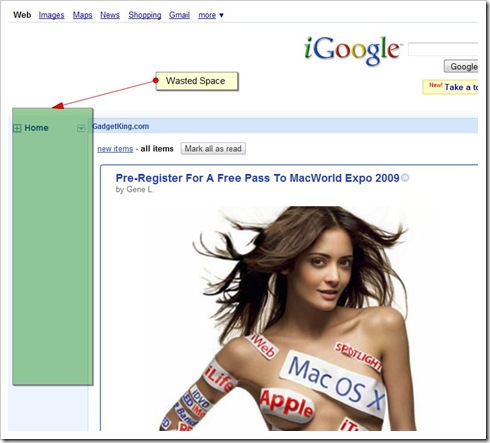Select the Web item in top bar
The image size is (490, 443).
(x=22, y=15)
